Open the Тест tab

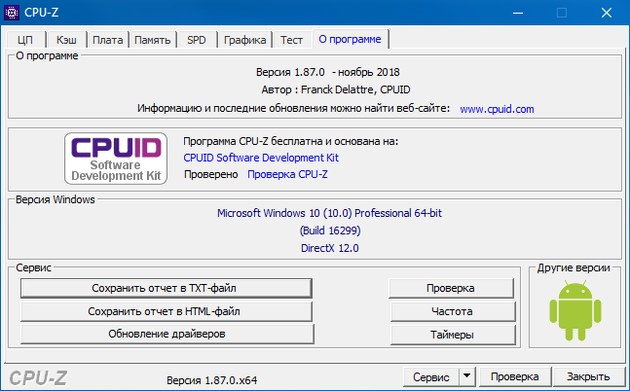tap(292, 40)
